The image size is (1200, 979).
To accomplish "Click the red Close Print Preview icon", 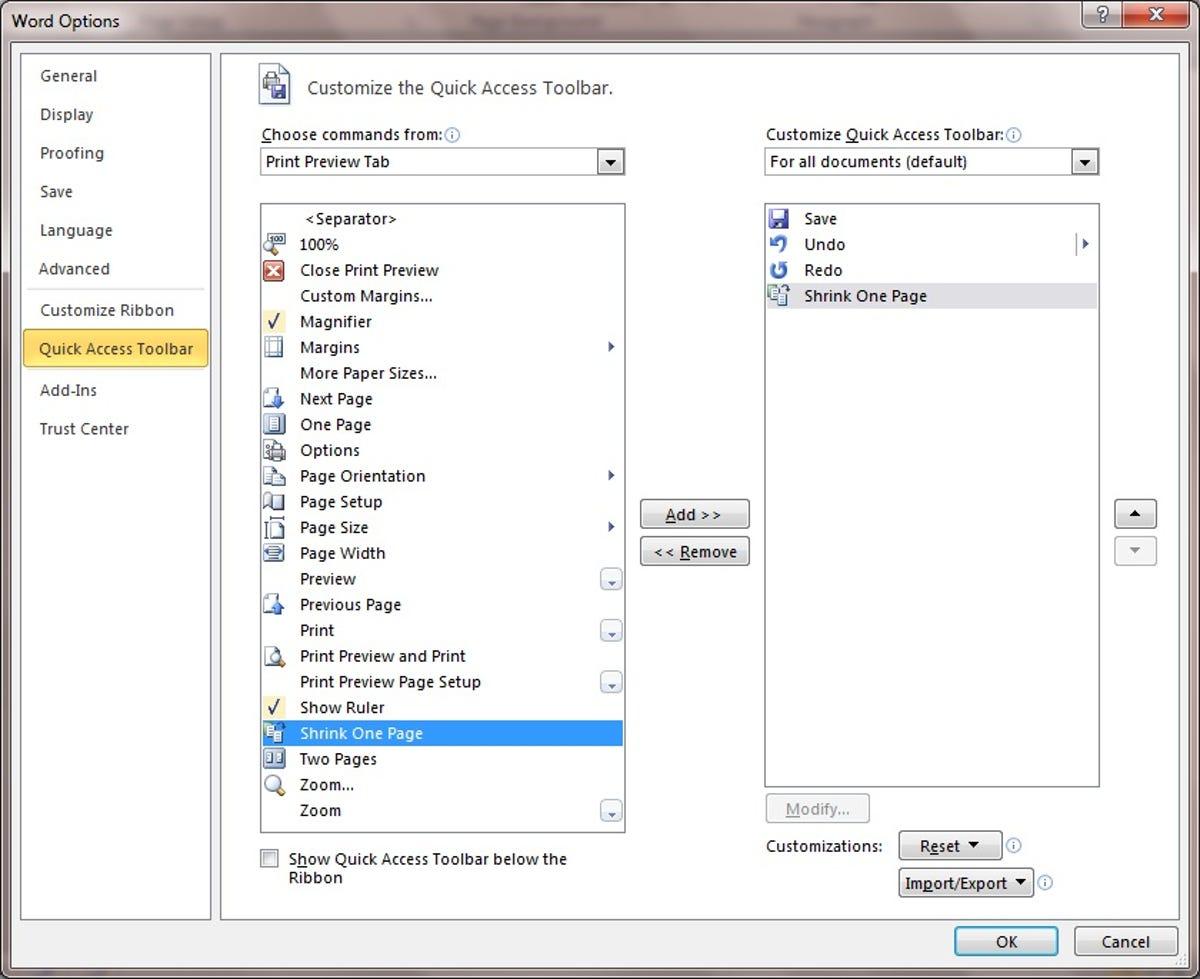I will point(274,270).
